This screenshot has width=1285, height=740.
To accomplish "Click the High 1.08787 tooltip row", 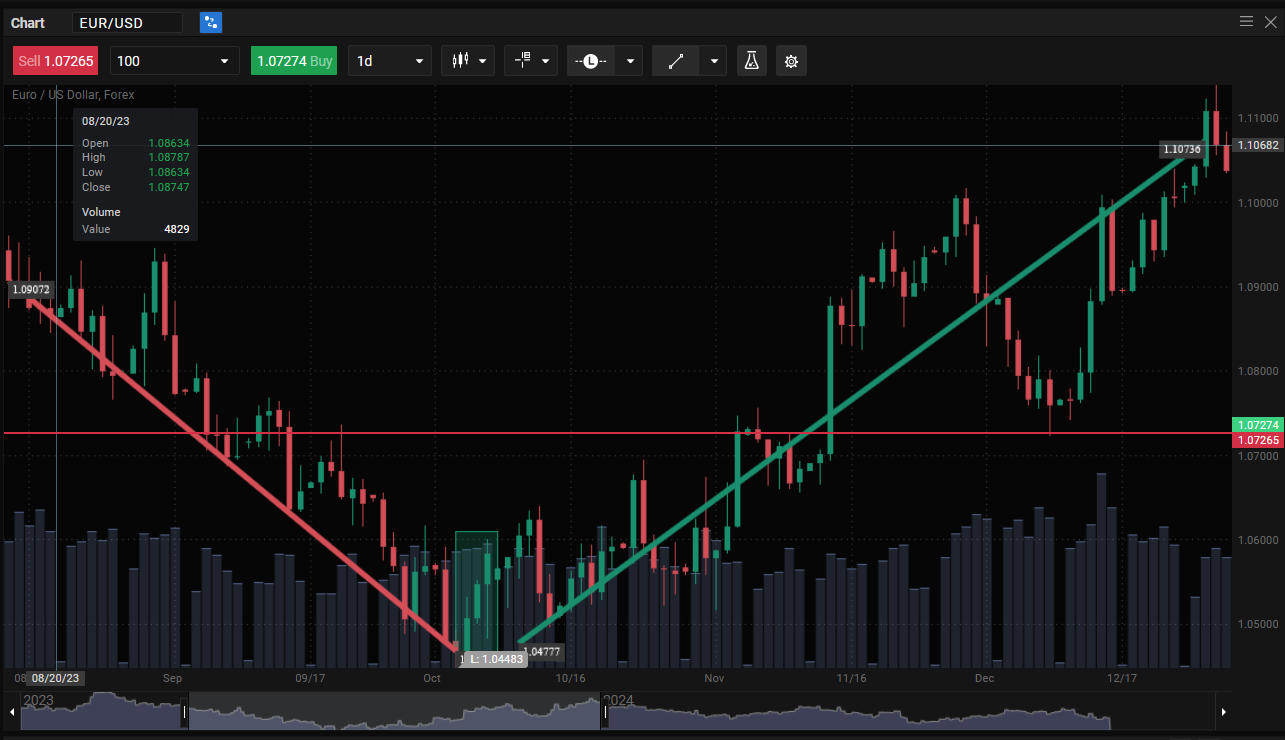I will 135,157.
